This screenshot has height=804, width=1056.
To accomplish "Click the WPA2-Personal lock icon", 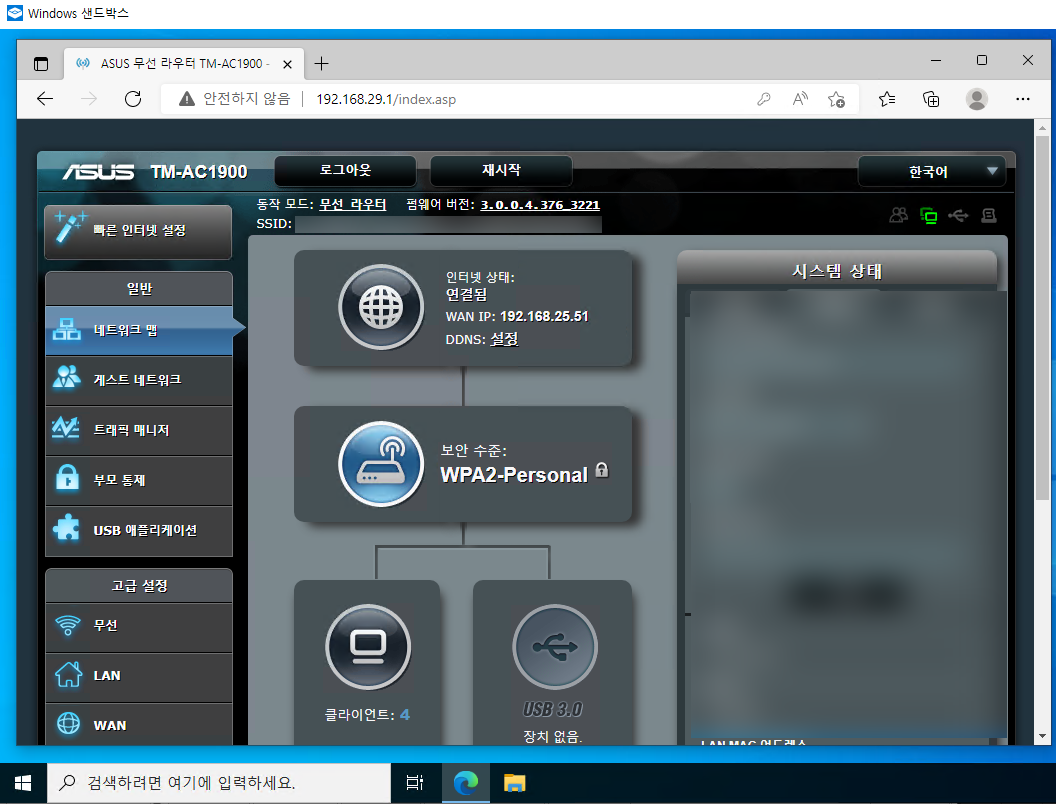I will pyautogui.click(x=602, y=470).
